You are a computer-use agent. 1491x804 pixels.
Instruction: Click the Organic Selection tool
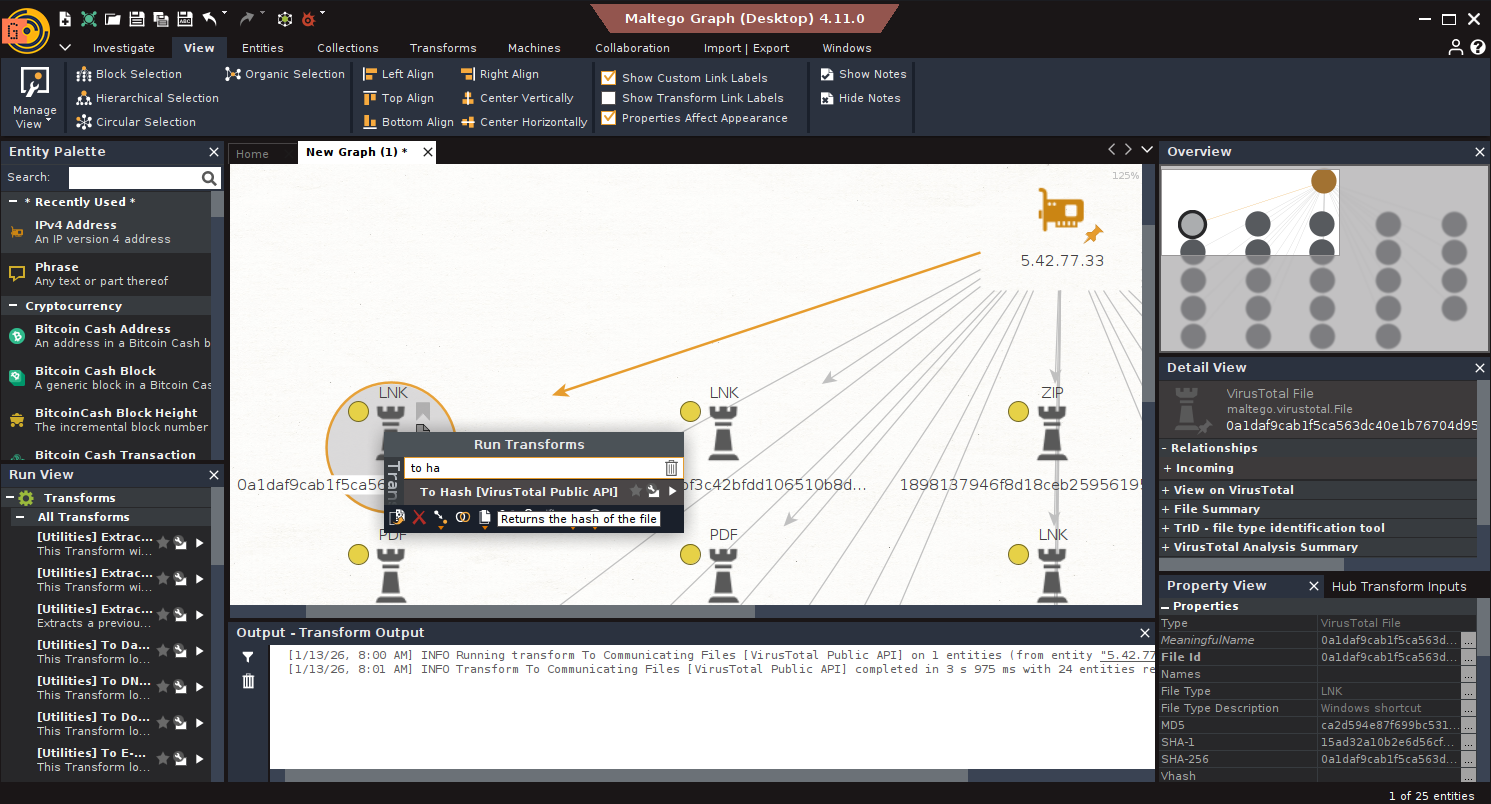tap(233, 74)
